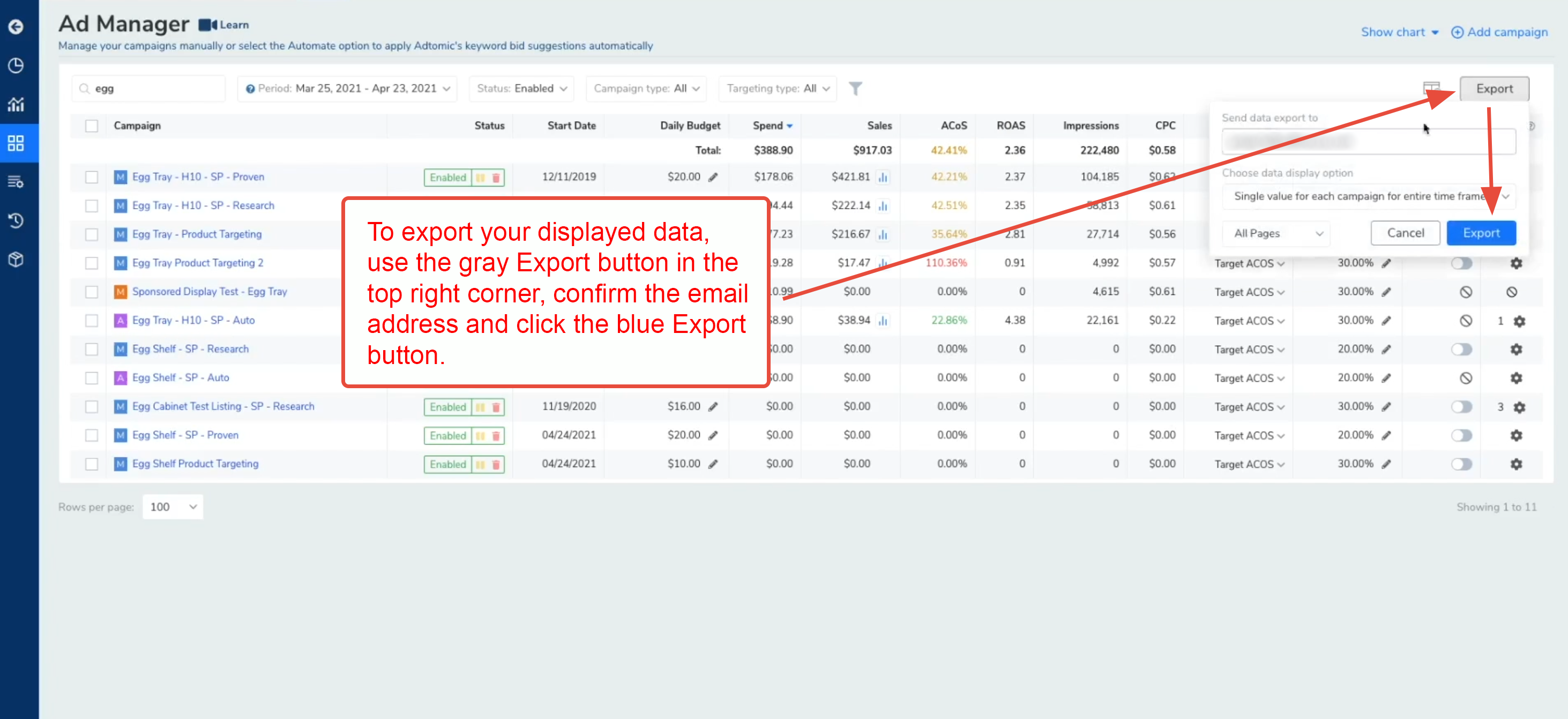
Task: Edit target ACOS pencil for Egg Shelf - SP - Proven
Action: 1386,435
